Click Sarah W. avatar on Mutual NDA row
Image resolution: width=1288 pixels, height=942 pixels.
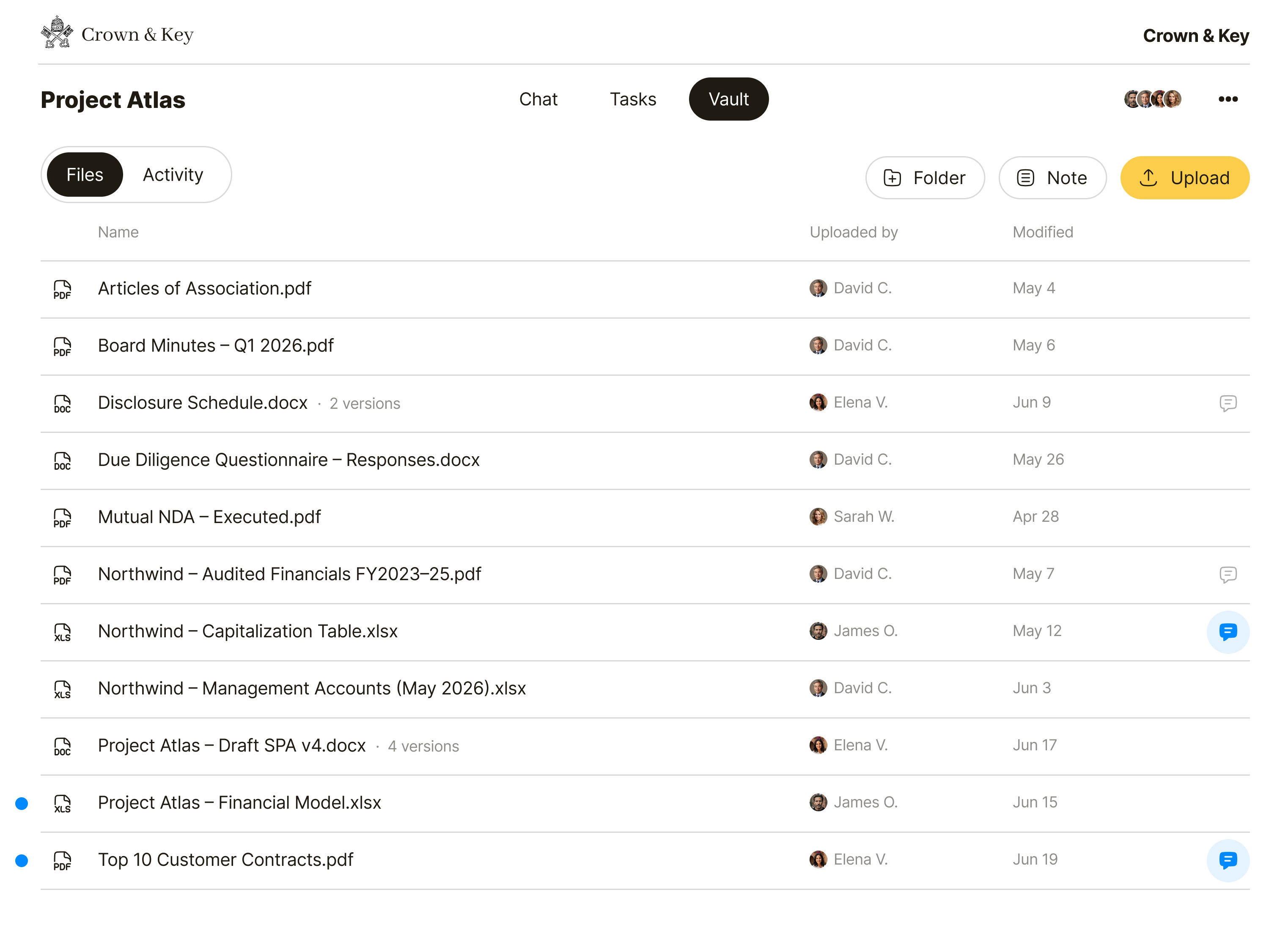pos(818,516)
